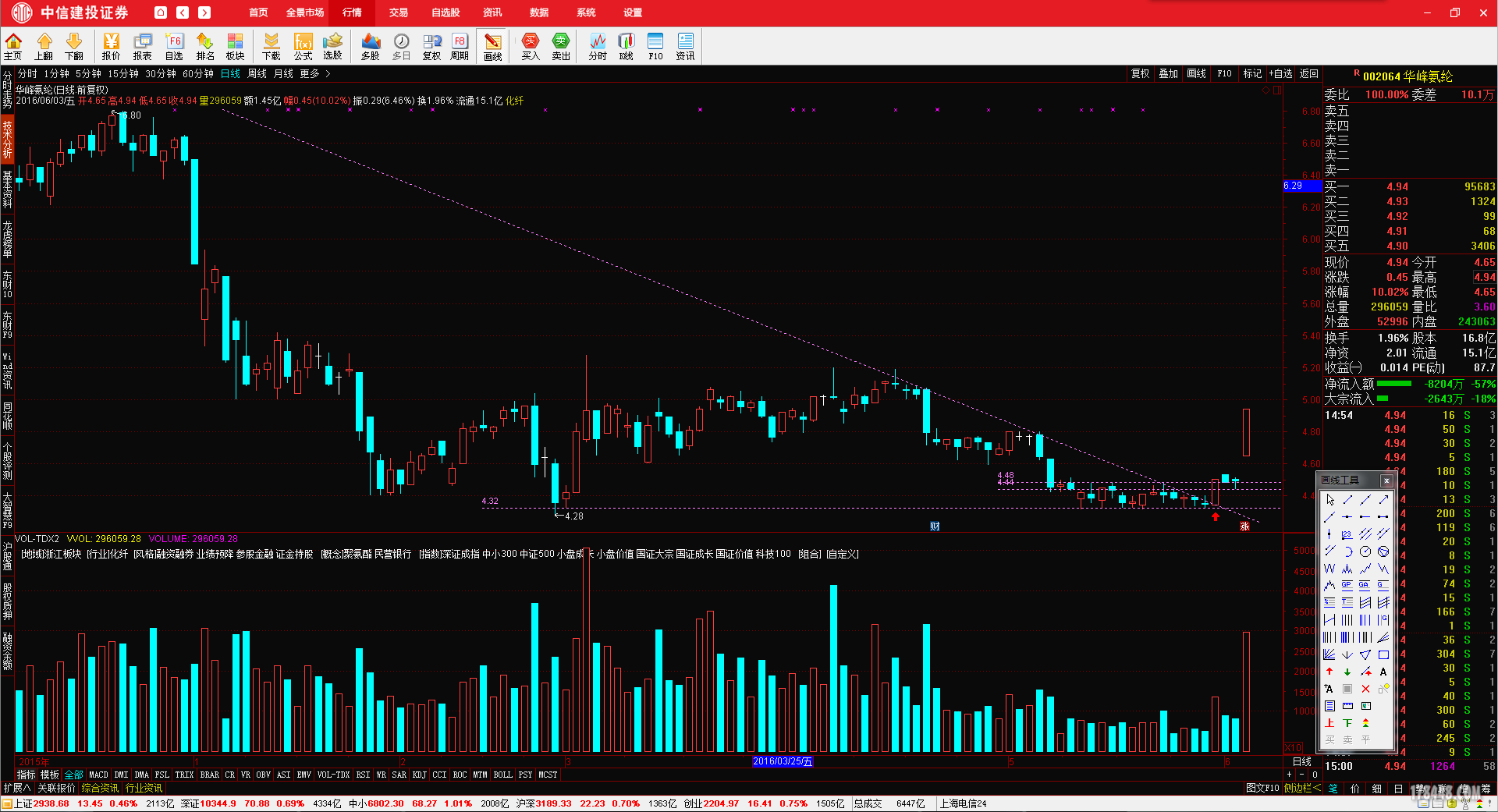
Task: Click the 买入 buy icon
Action: pyautogui.click(x=531, y=47)
